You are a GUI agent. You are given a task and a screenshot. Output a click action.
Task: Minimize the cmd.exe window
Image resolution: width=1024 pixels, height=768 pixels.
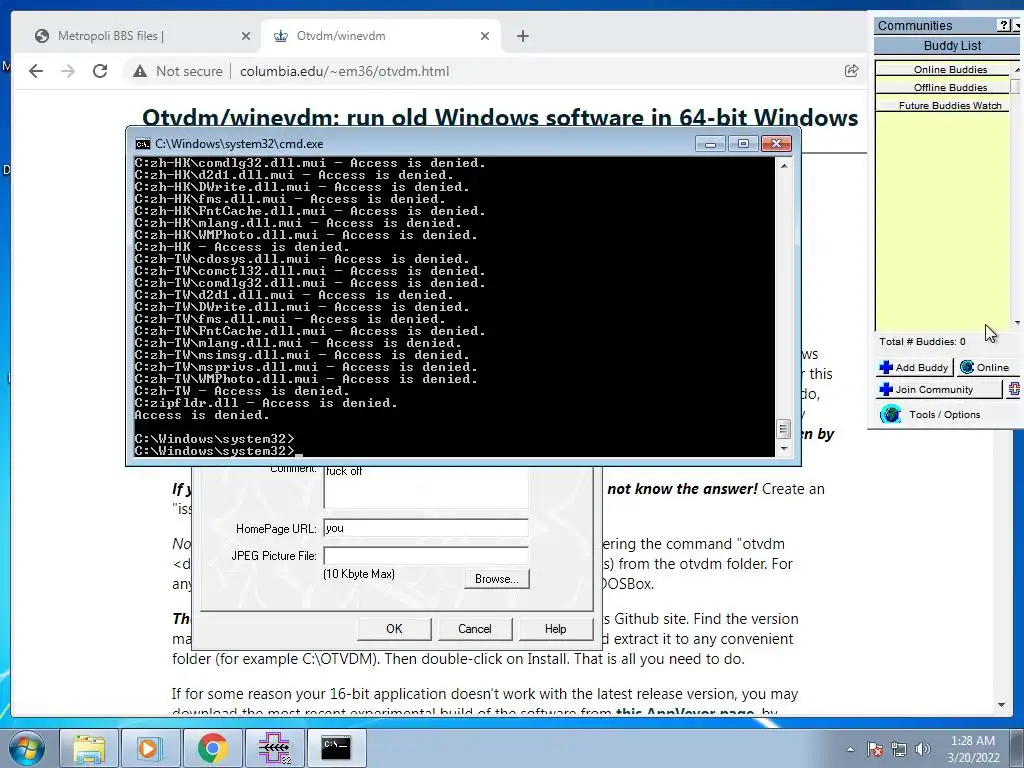710,143
